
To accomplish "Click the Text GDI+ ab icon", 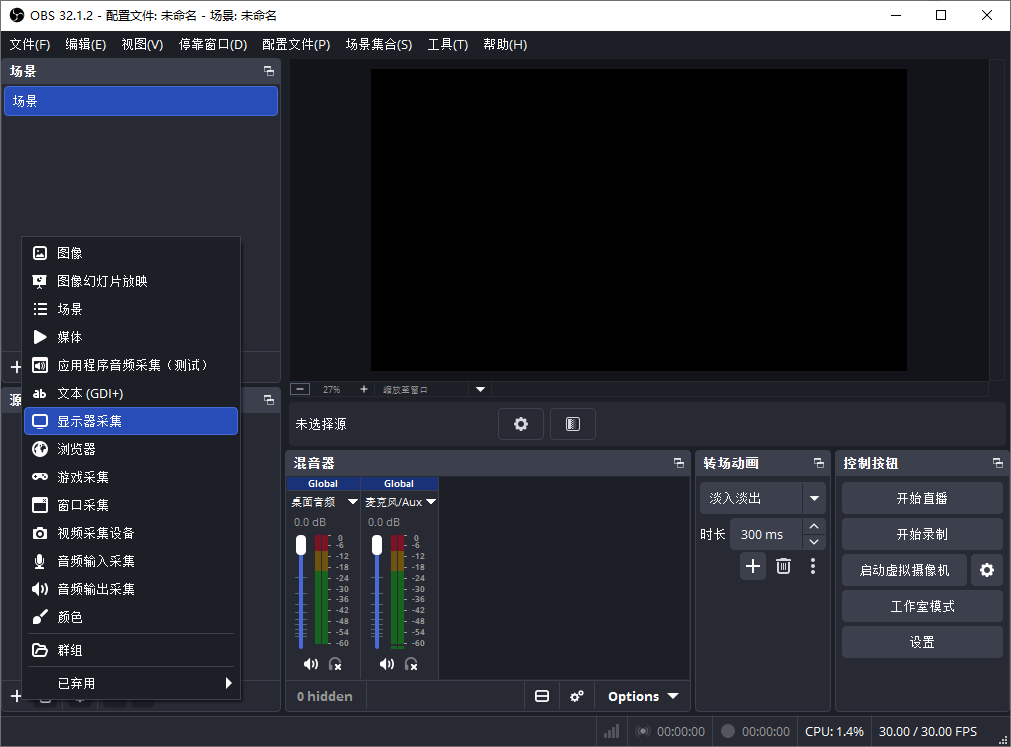I will (40, 393).
